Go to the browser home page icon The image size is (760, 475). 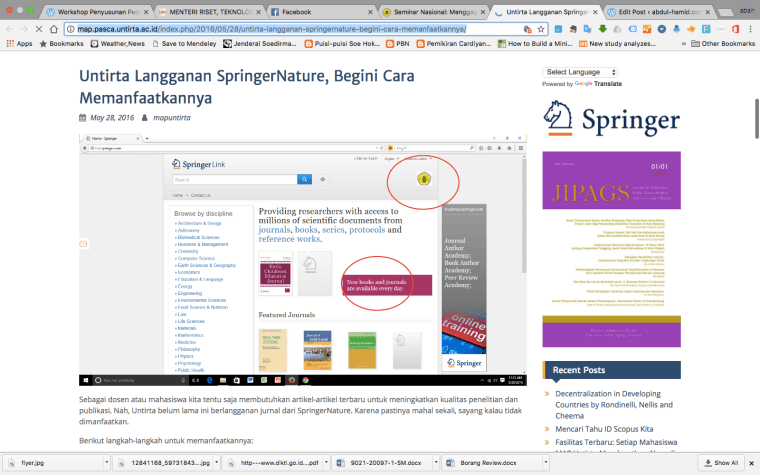click(53, 29)
